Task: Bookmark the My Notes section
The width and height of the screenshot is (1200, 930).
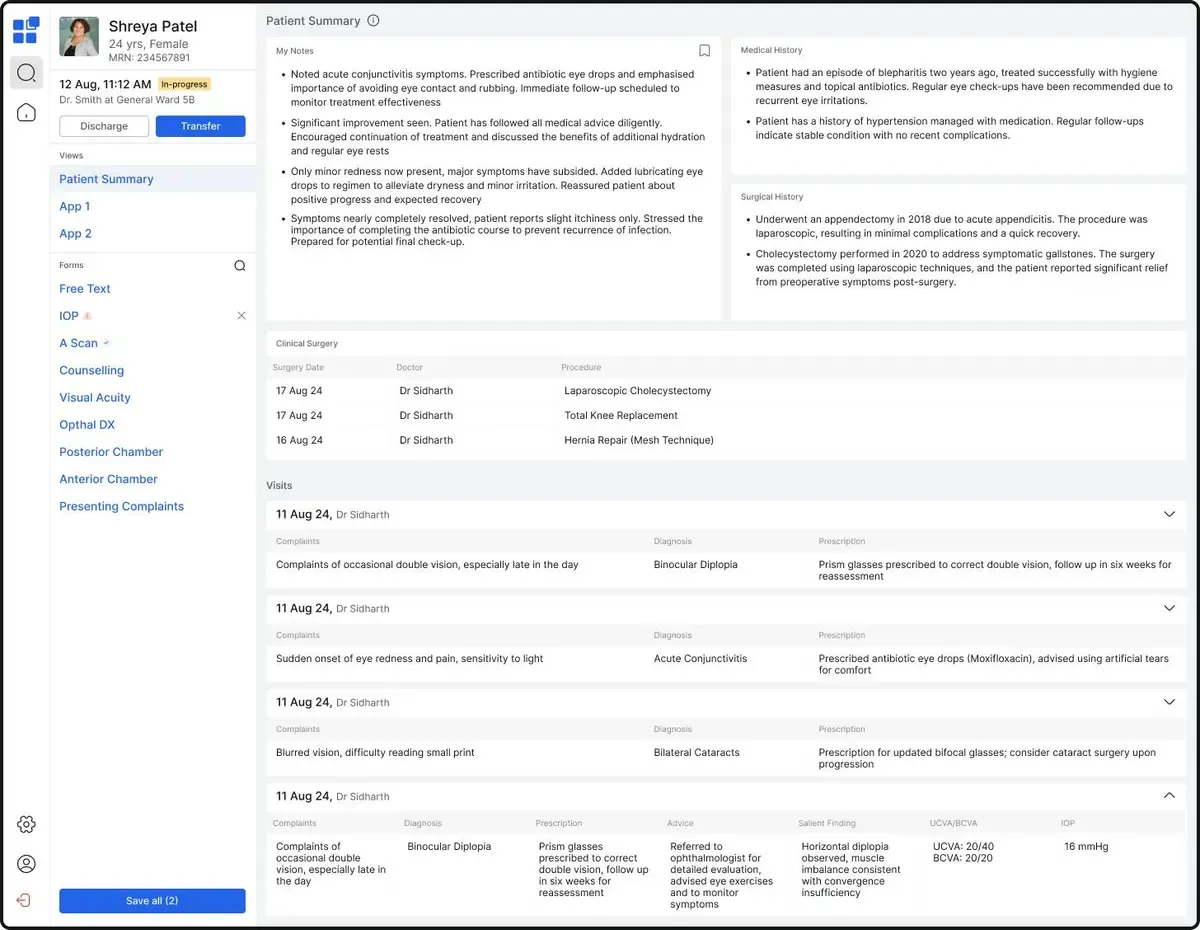Action: click(x=704, y=50)
